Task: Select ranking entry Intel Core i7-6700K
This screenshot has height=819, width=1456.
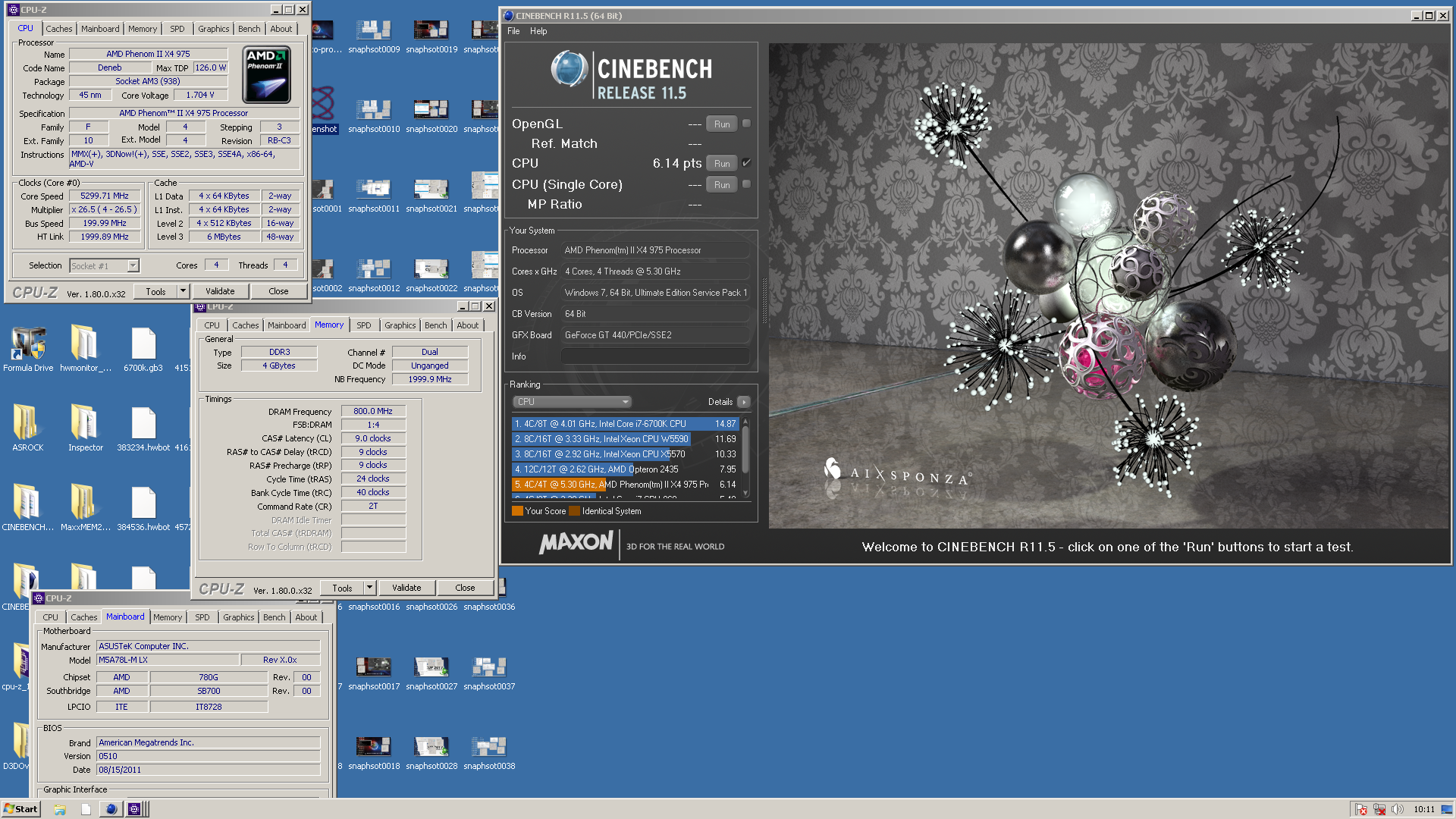Action: point(625,424)
